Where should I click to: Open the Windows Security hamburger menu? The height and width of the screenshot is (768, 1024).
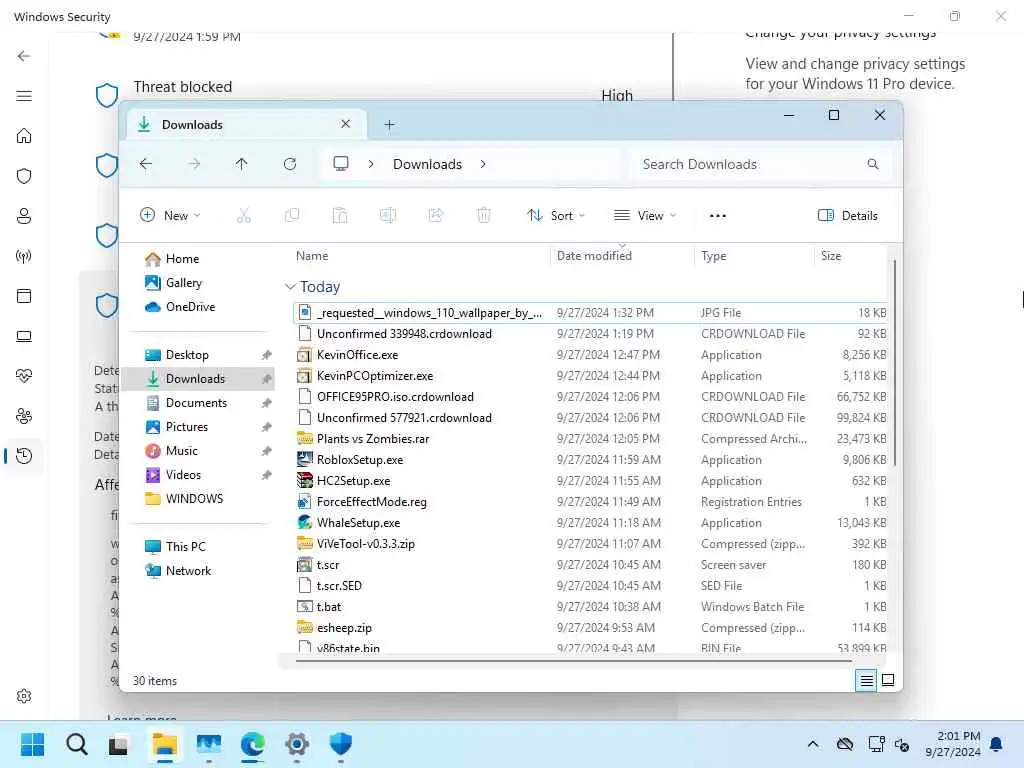click(x=24, y=96)
